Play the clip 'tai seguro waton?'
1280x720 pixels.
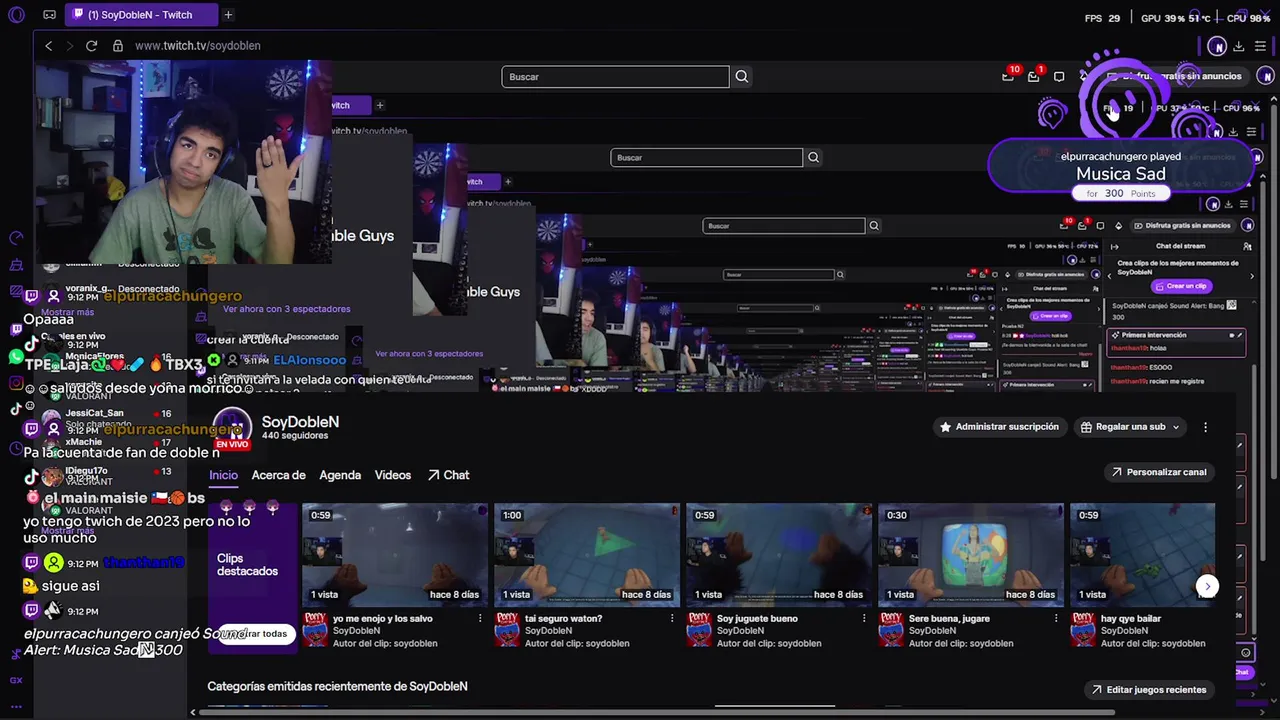point(587,554)
